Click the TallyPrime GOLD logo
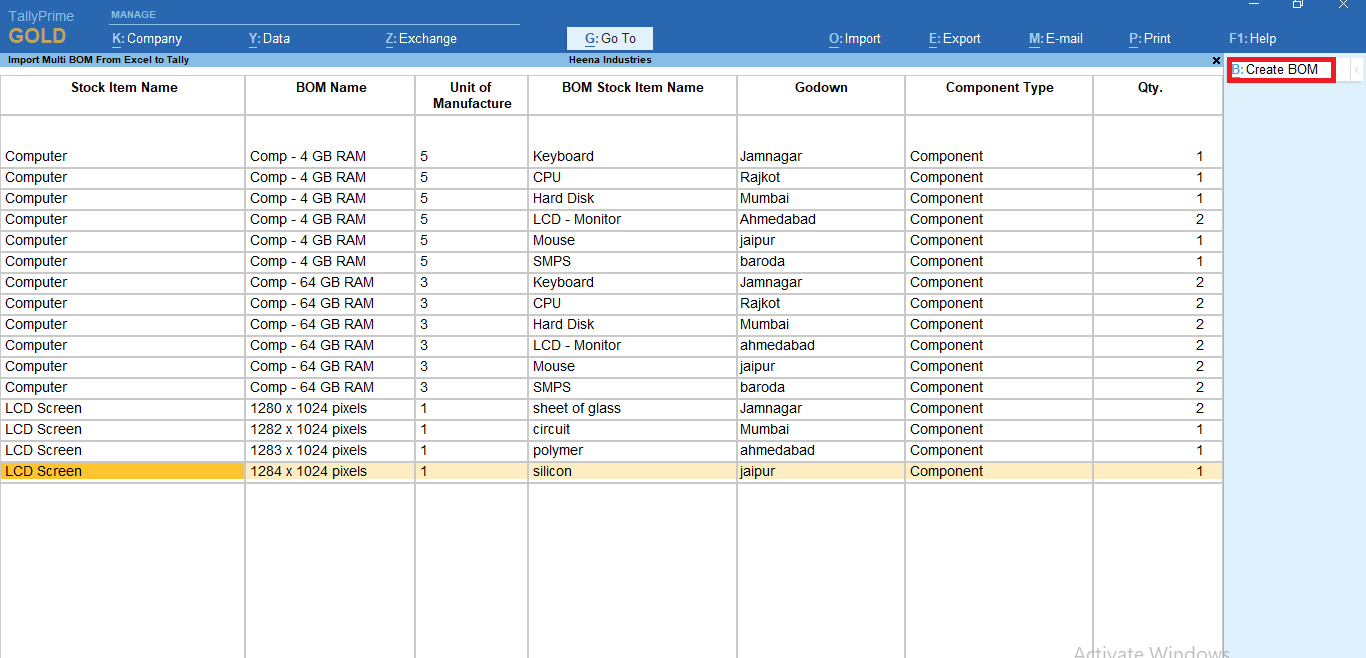This screenshot has height=658, width=1366. (40, 25)
